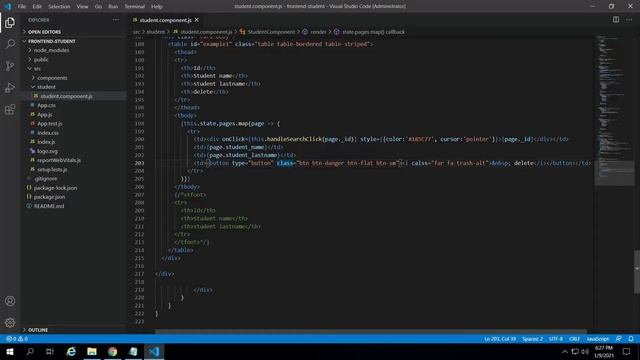Open the Selection menu

click(59, 6)
